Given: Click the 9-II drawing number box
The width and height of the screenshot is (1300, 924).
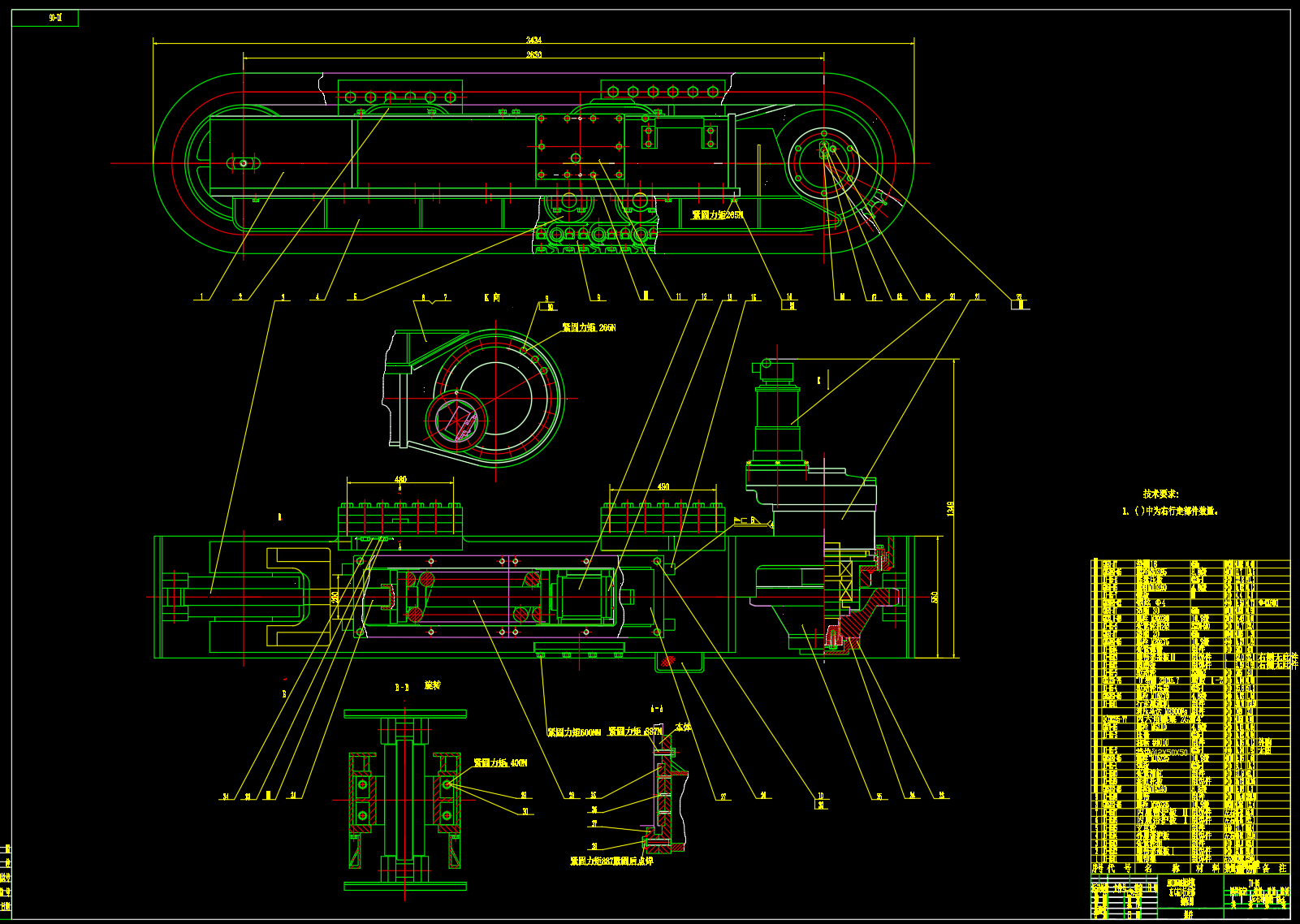Looking at the screenshot, I should click(54, 18).
